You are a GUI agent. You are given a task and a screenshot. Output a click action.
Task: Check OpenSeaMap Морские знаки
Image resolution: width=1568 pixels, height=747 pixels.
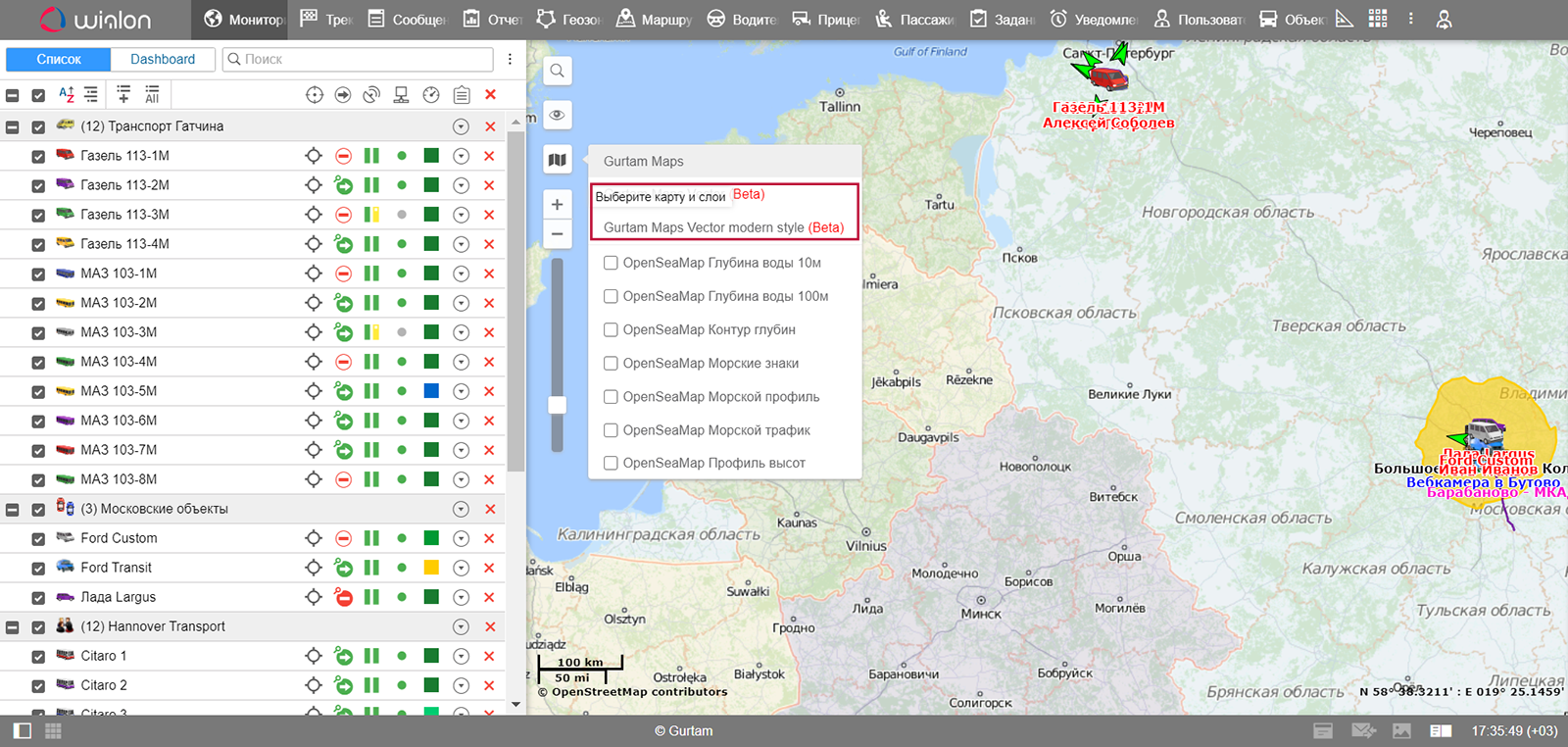click(611, 363)
